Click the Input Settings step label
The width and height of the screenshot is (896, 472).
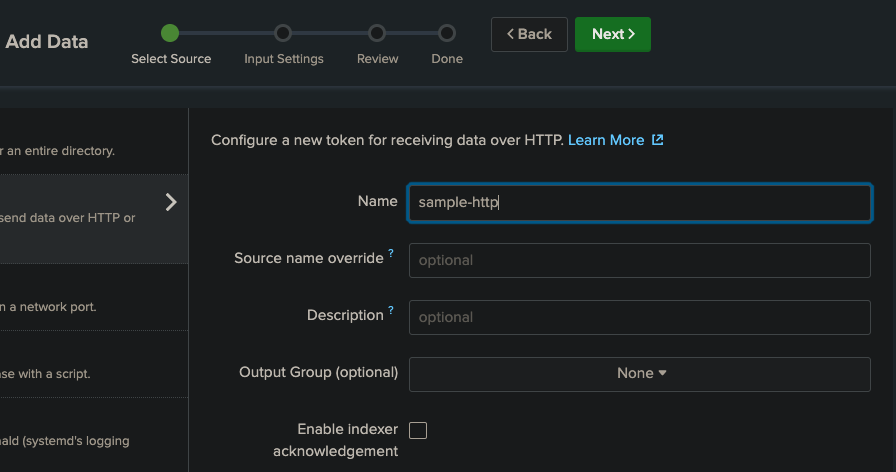284,59
